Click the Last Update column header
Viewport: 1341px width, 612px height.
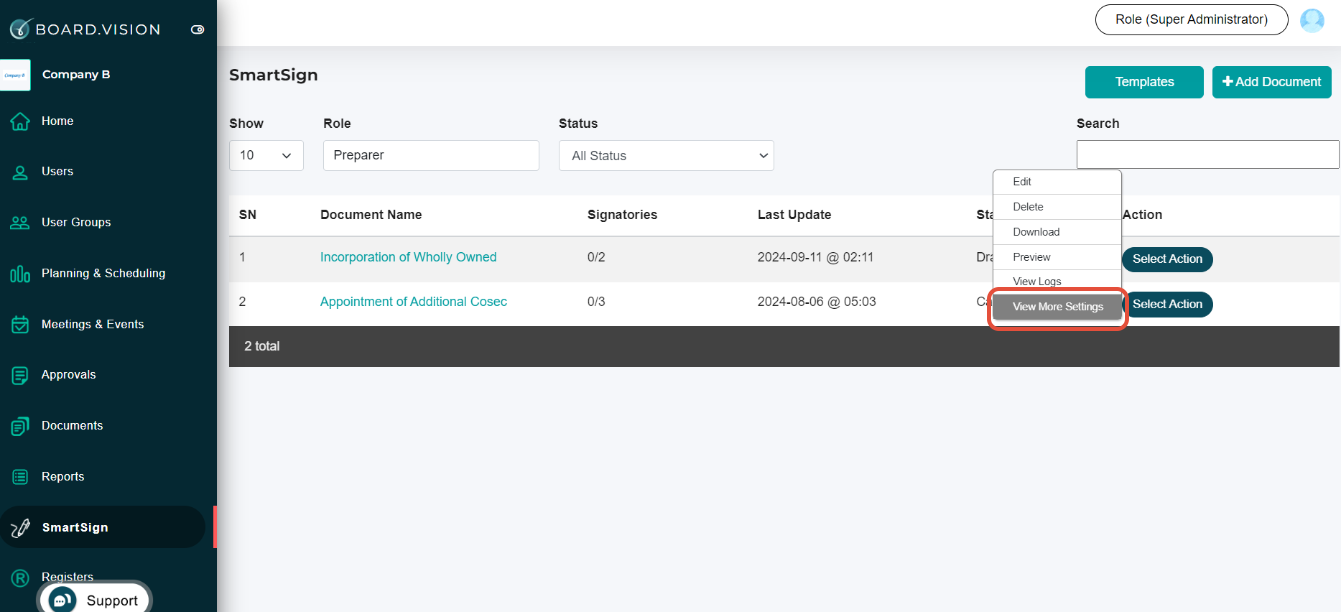[794, 214]
